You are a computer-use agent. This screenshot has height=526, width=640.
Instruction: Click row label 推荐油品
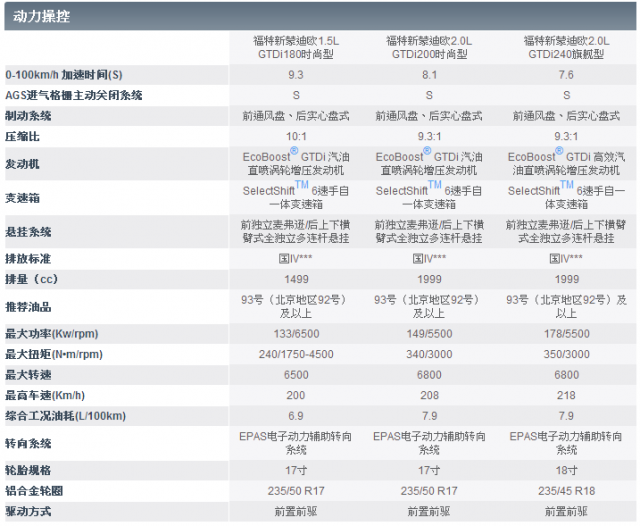28,307
